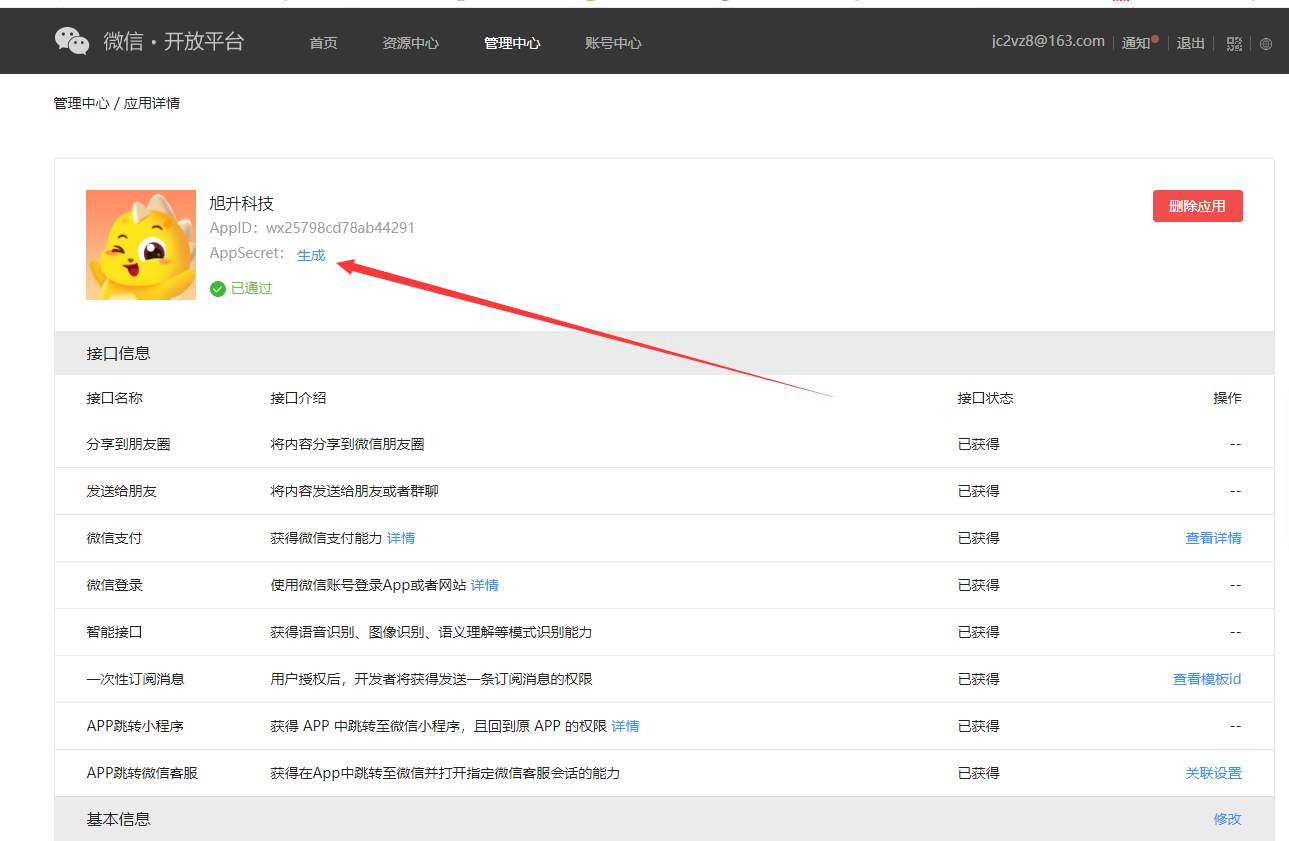Select the 微信登录 interface name
Image resolution: width=1289 pixels, height=841 pixels.
(x=115, y=585)
